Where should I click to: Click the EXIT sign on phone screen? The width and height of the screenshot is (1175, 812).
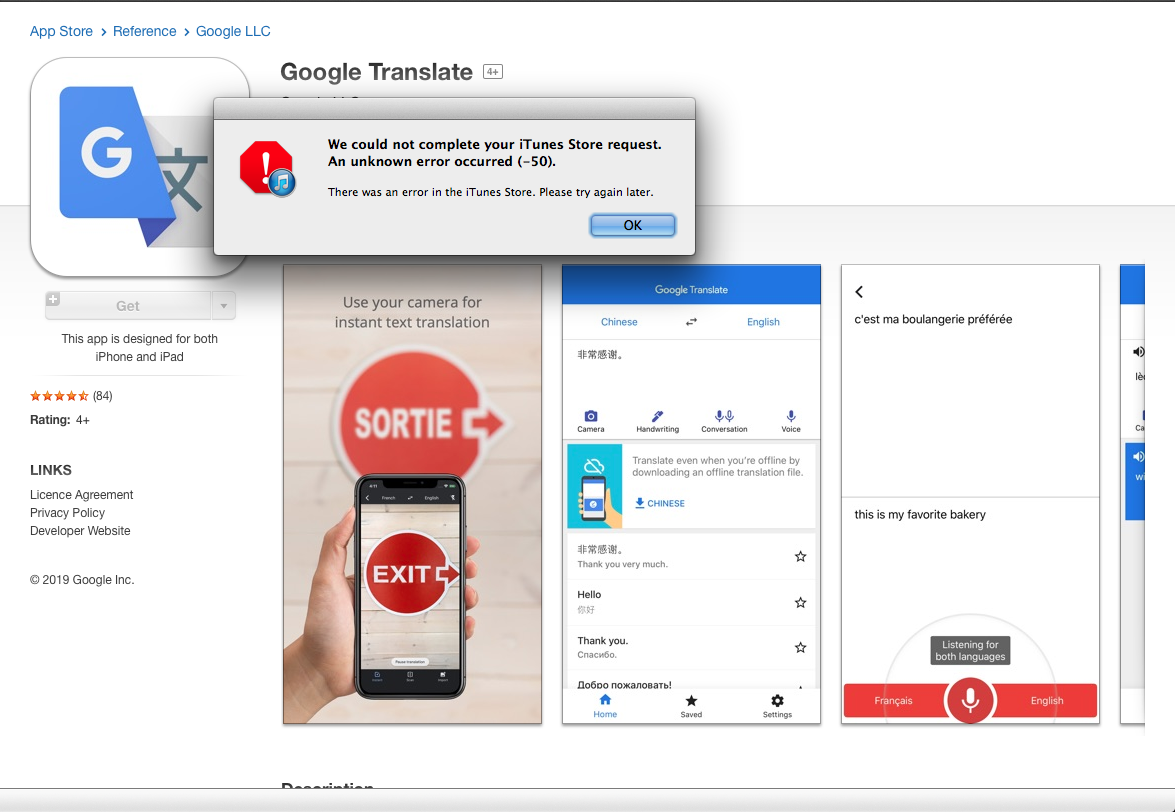tap(410, 574)
